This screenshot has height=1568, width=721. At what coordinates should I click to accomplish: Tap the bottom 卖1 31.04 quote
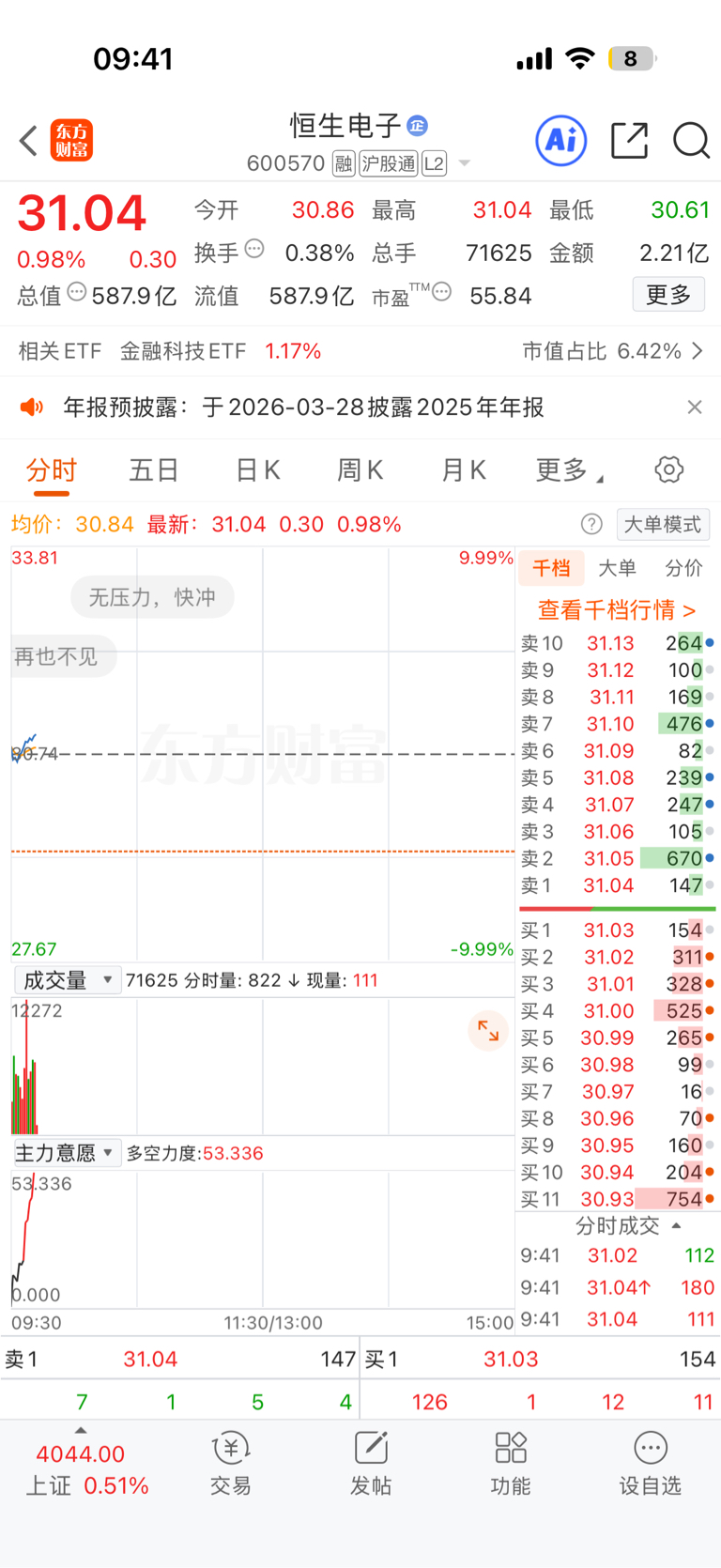180,1359
